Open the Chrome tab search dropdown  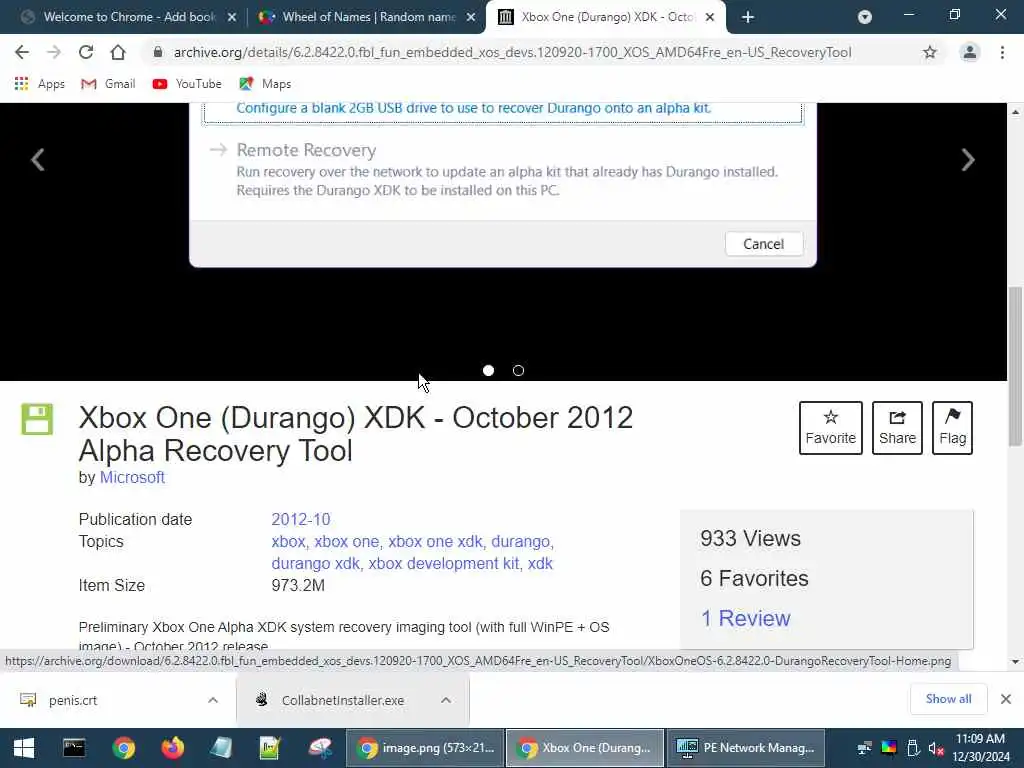[865, 17]
